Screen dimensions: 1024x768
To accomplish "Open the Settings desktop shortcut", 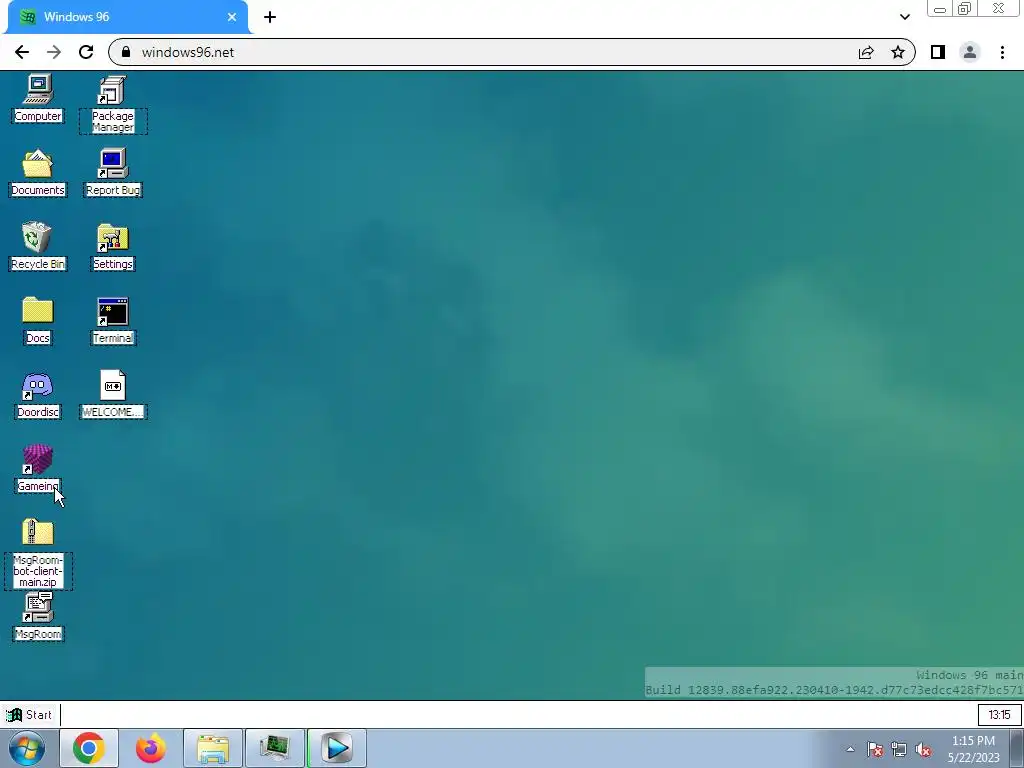I will tap(113, 246).
